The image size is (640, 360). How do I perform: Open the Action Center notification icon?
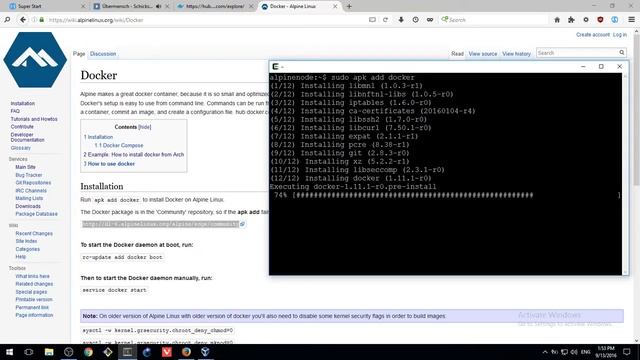pos(627,352)
